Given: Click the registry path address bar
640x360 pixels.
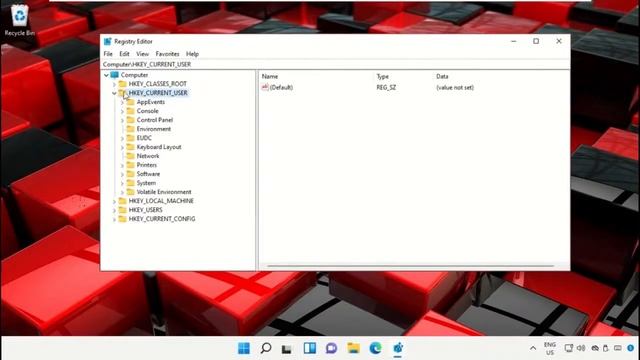Looking at the screenshot, I should [x=335, y=64].
